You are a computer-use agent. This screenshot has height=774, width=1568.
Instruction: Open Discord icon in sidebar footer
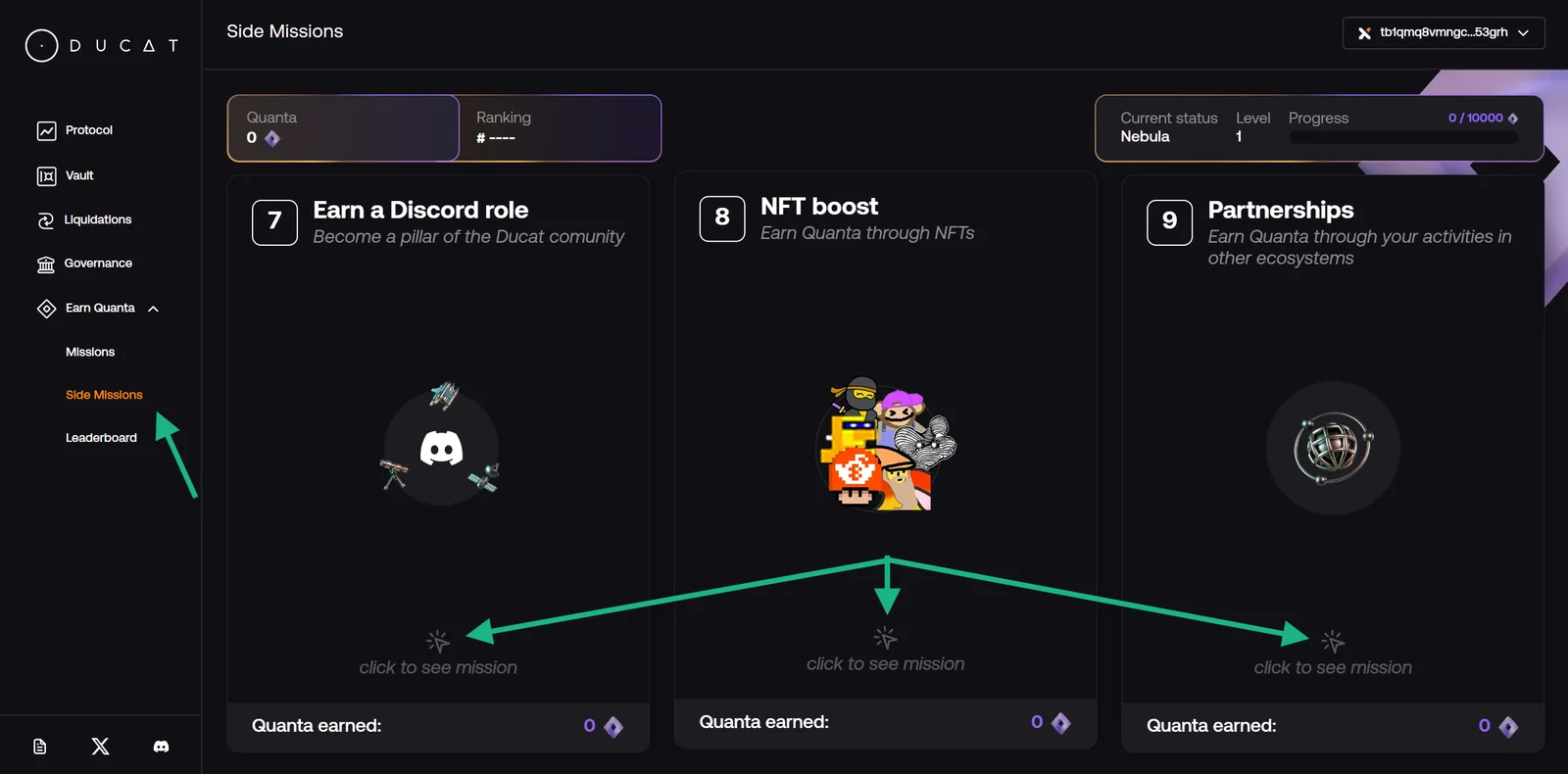[161, 747]
